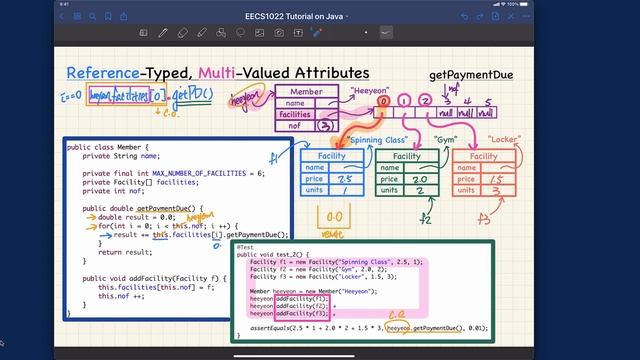Screen dimensions: 640x360
Task: Tap the 'public class Member {' code line
Action: (x=108, y=147)
